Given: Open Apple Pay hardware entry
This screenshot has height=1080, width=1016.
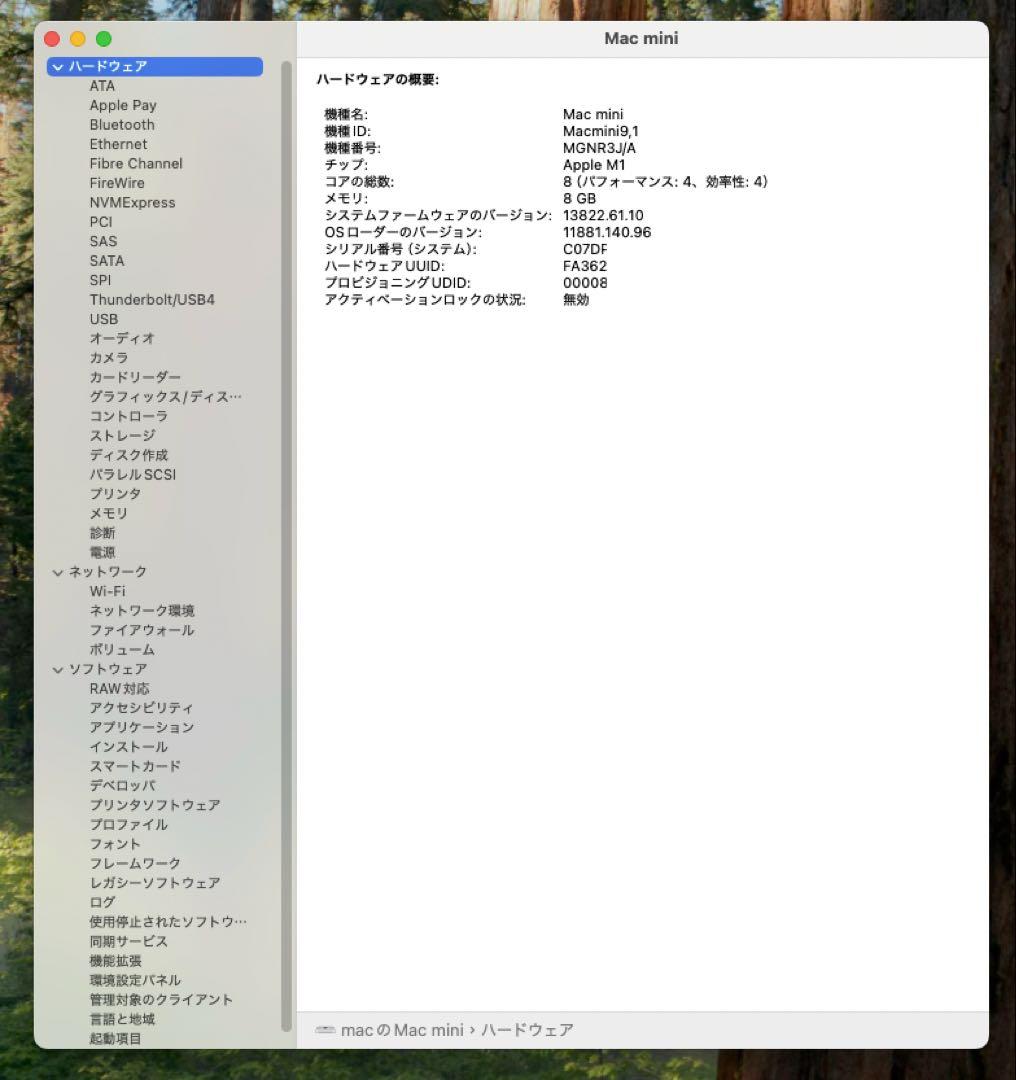Looking at the screenshot, I should pos(123,105).
